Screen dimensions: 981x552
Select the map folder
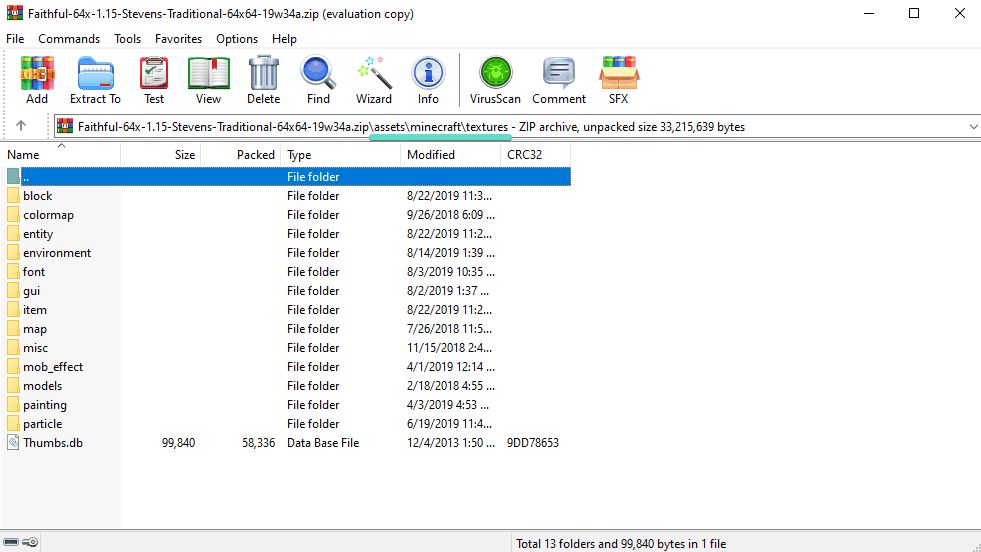[x=34, y=329]
